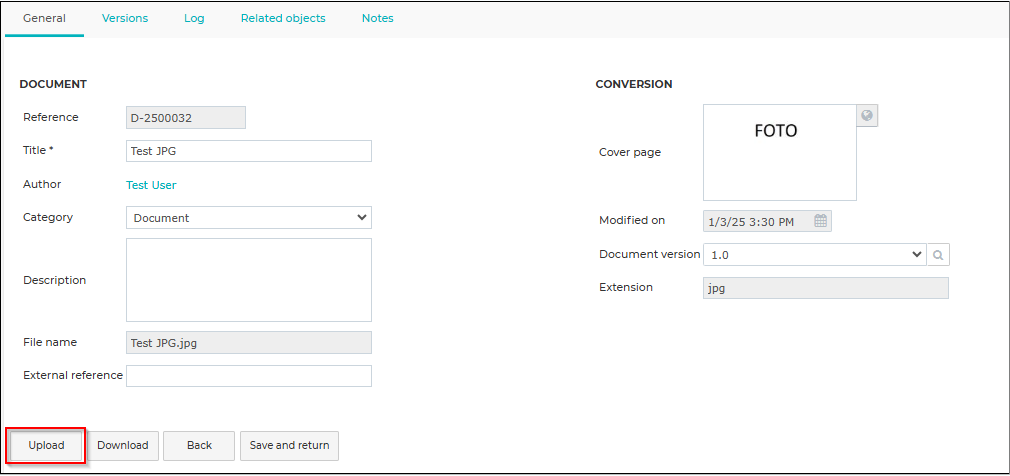The width and height of the screenshot is (1010, 476).
Task: Click the CONVERSION section heading
Action: point(634,84)
